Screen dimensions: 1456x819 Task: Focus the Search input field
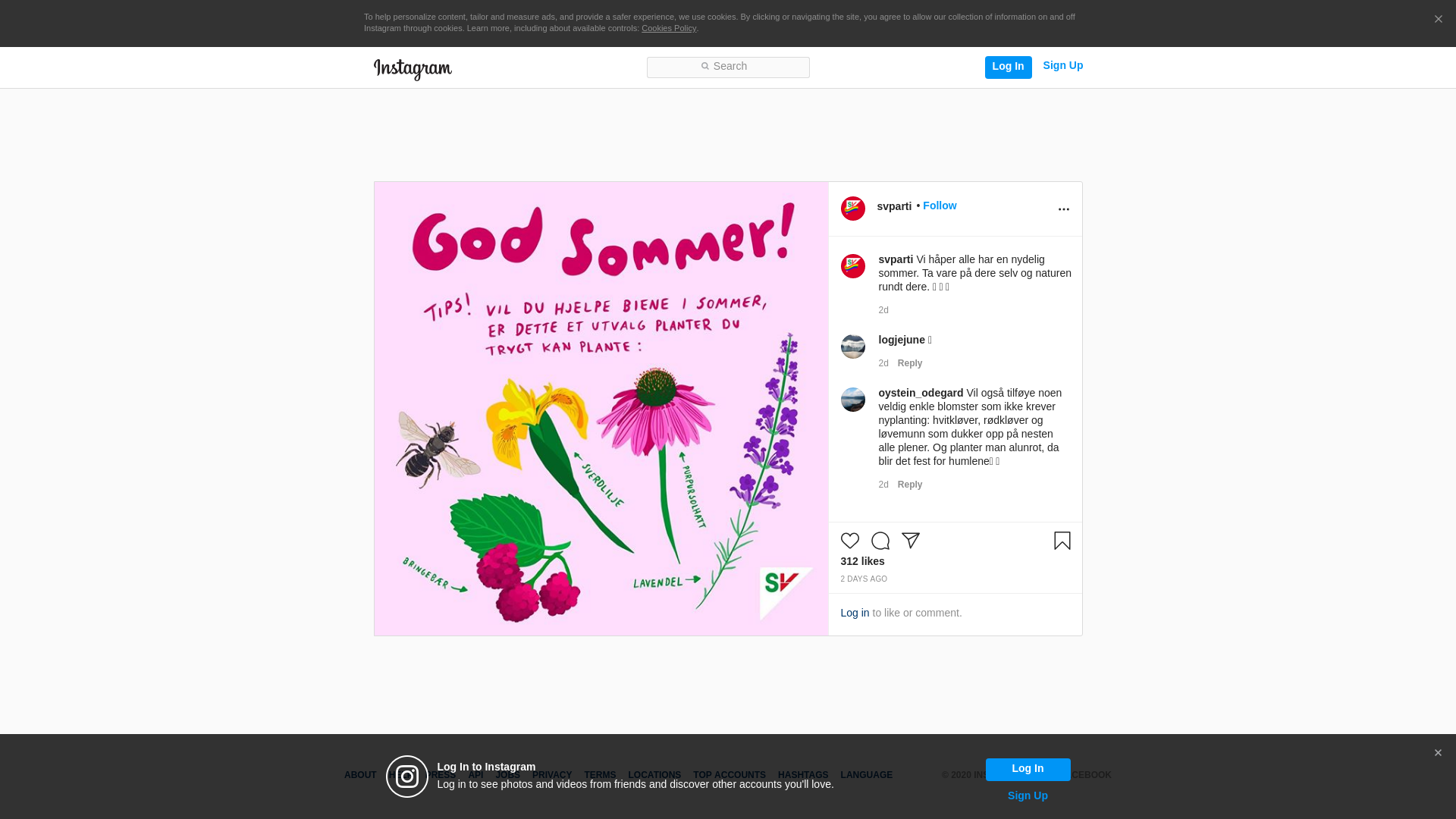tap(728, 67)
